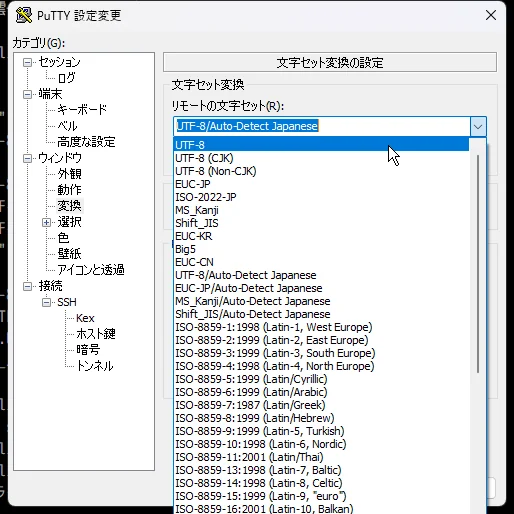Choose Big5 option
This screenshot has width=514, height=514.
point(321,249)
